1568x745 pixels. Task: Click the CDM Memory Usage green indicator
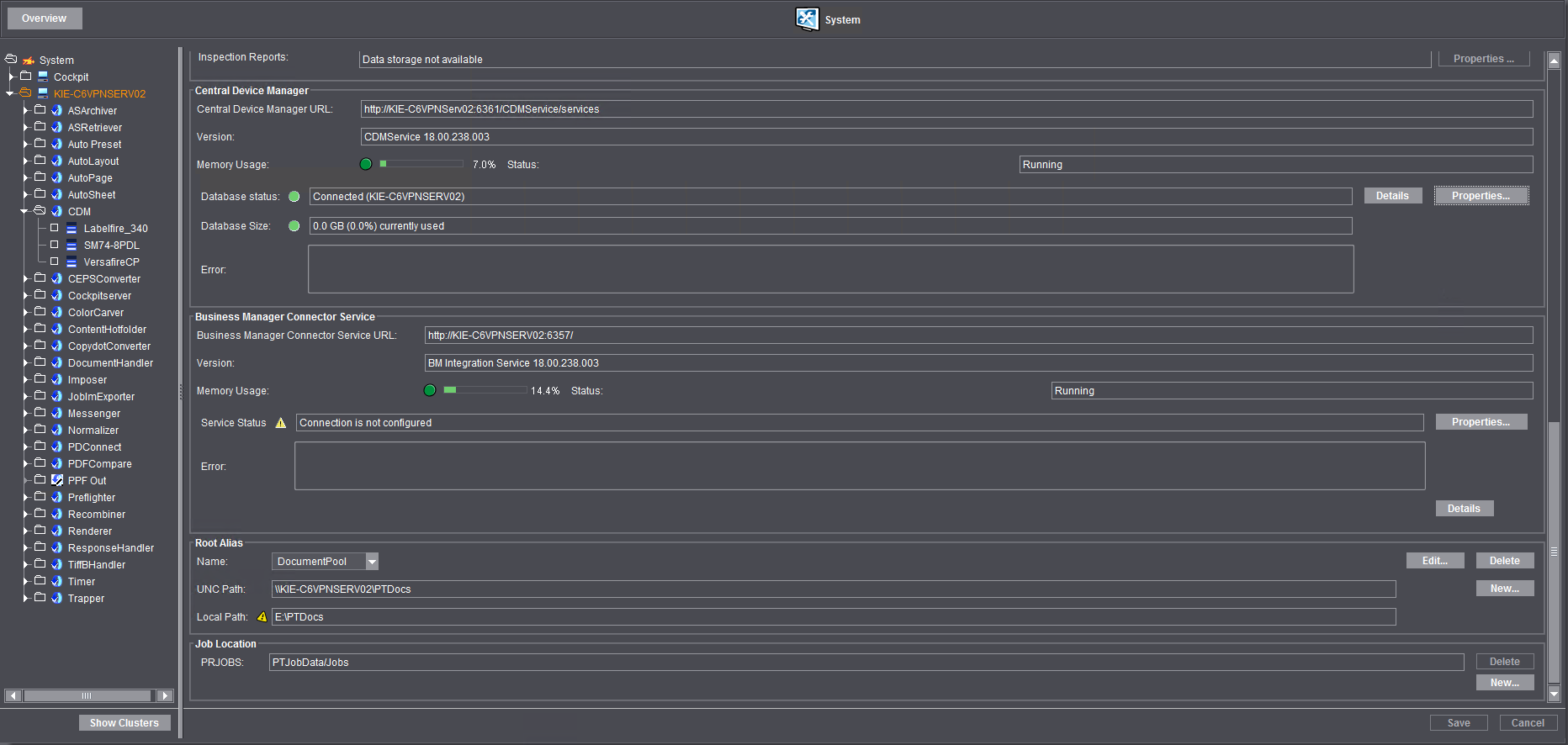click(366, 165)
